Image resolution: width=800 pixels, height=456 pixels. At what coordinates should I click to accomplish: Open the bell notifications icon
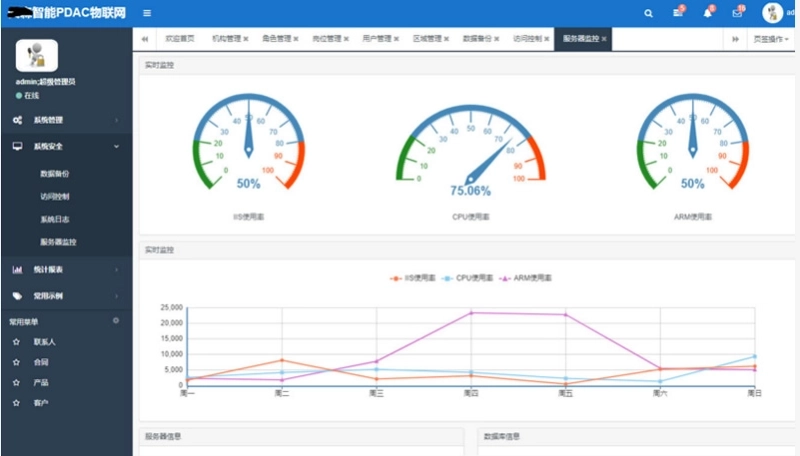(x=708, y=12)
